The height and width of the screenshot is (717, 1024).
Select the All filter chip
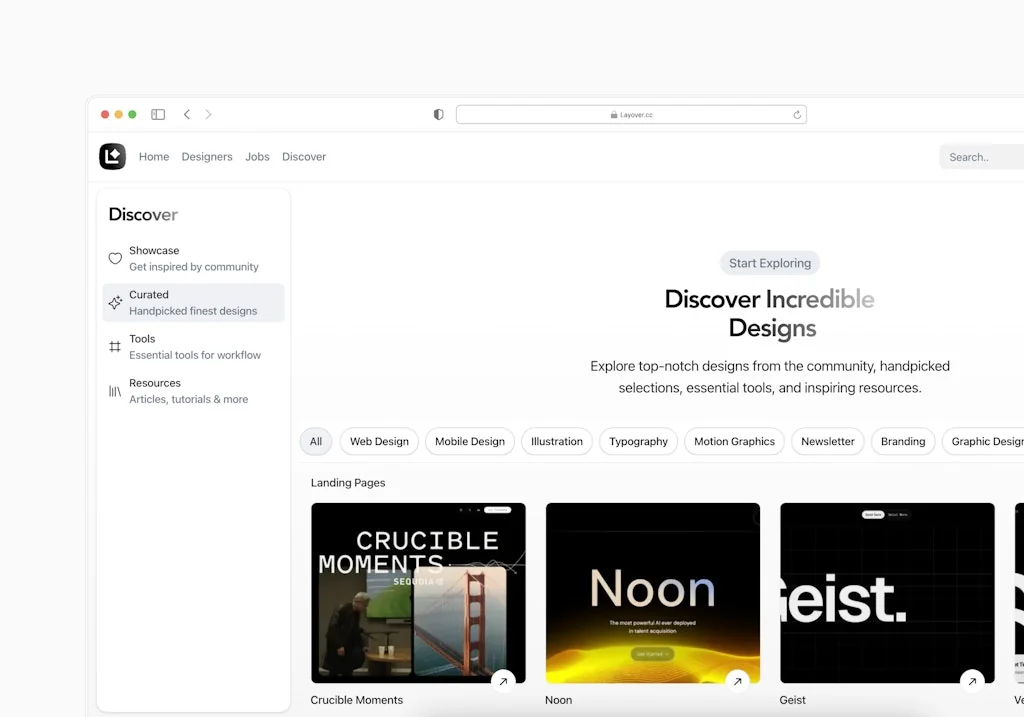pyautogui.click(x=316, y=442)
